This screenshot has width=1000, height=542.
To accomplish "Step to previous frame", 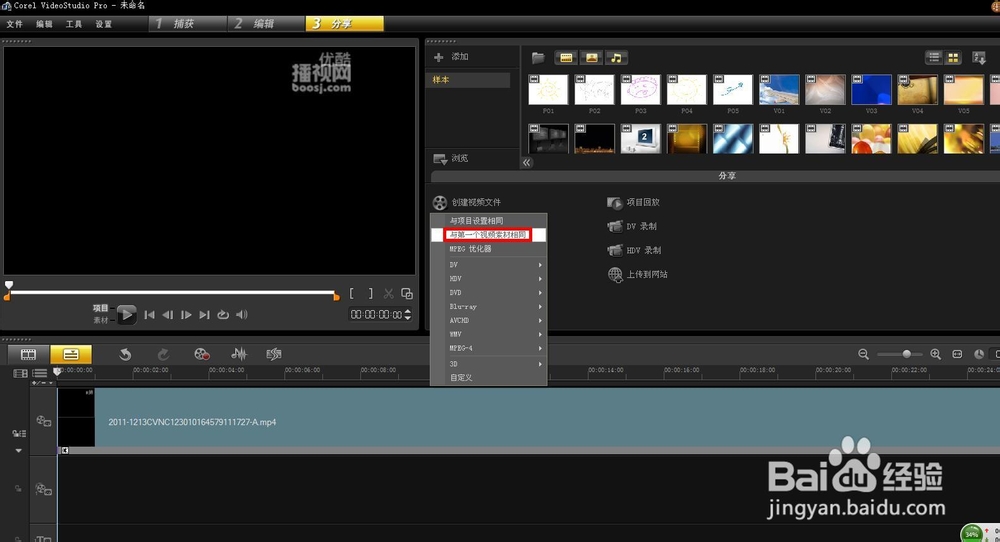I will [168, 315].
